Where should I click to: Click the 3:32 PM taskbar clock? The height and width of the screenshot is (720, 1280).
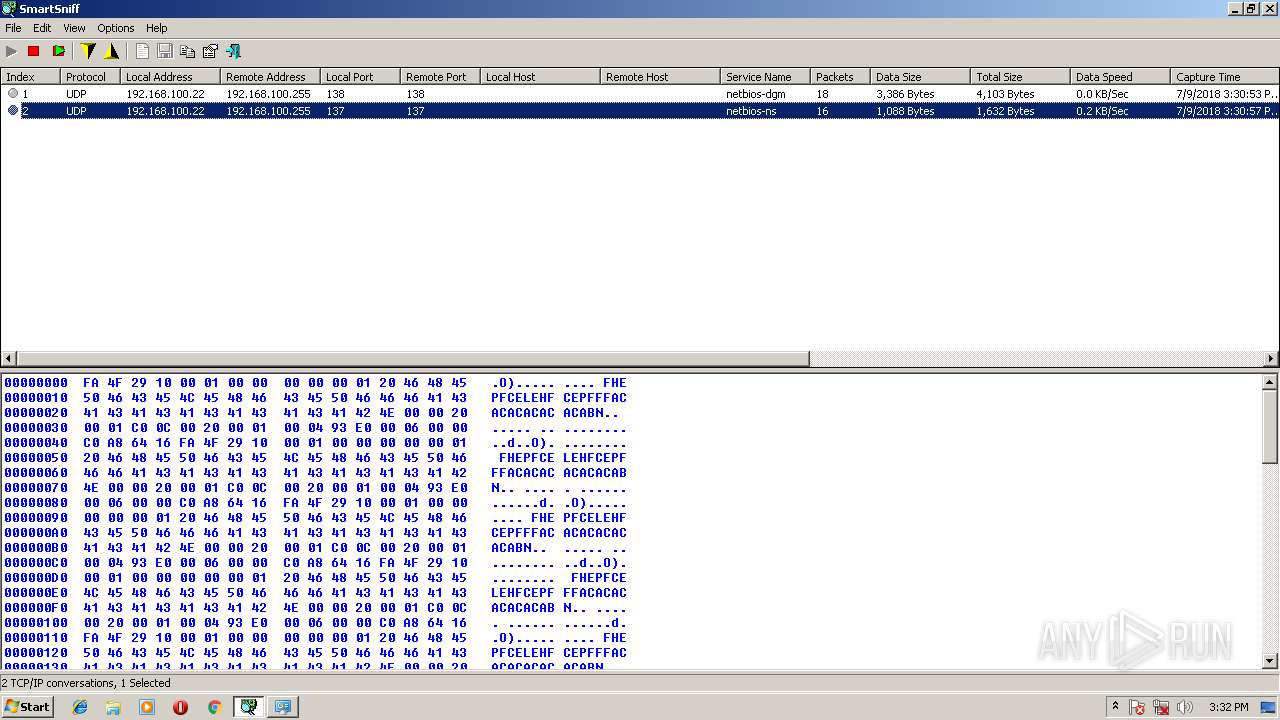pos(1228,707)
